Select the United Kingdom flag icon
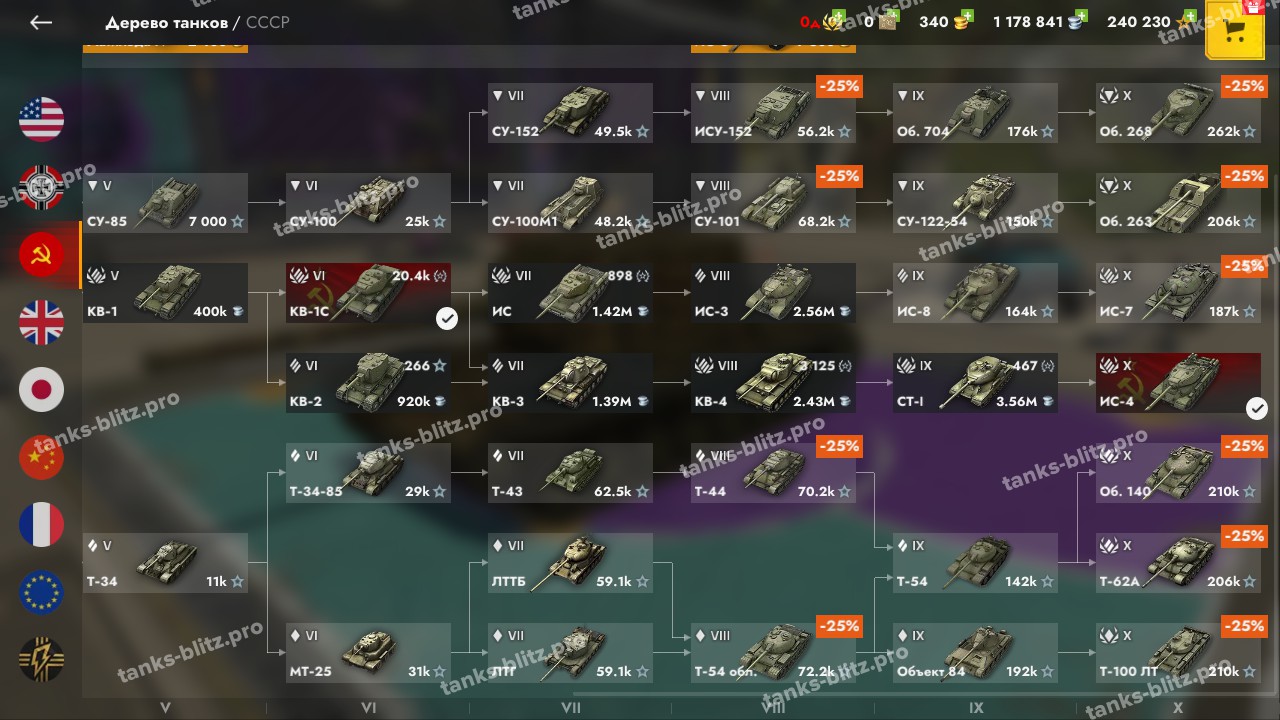This screenshot has width=1280, height=720. coord(41,323)
